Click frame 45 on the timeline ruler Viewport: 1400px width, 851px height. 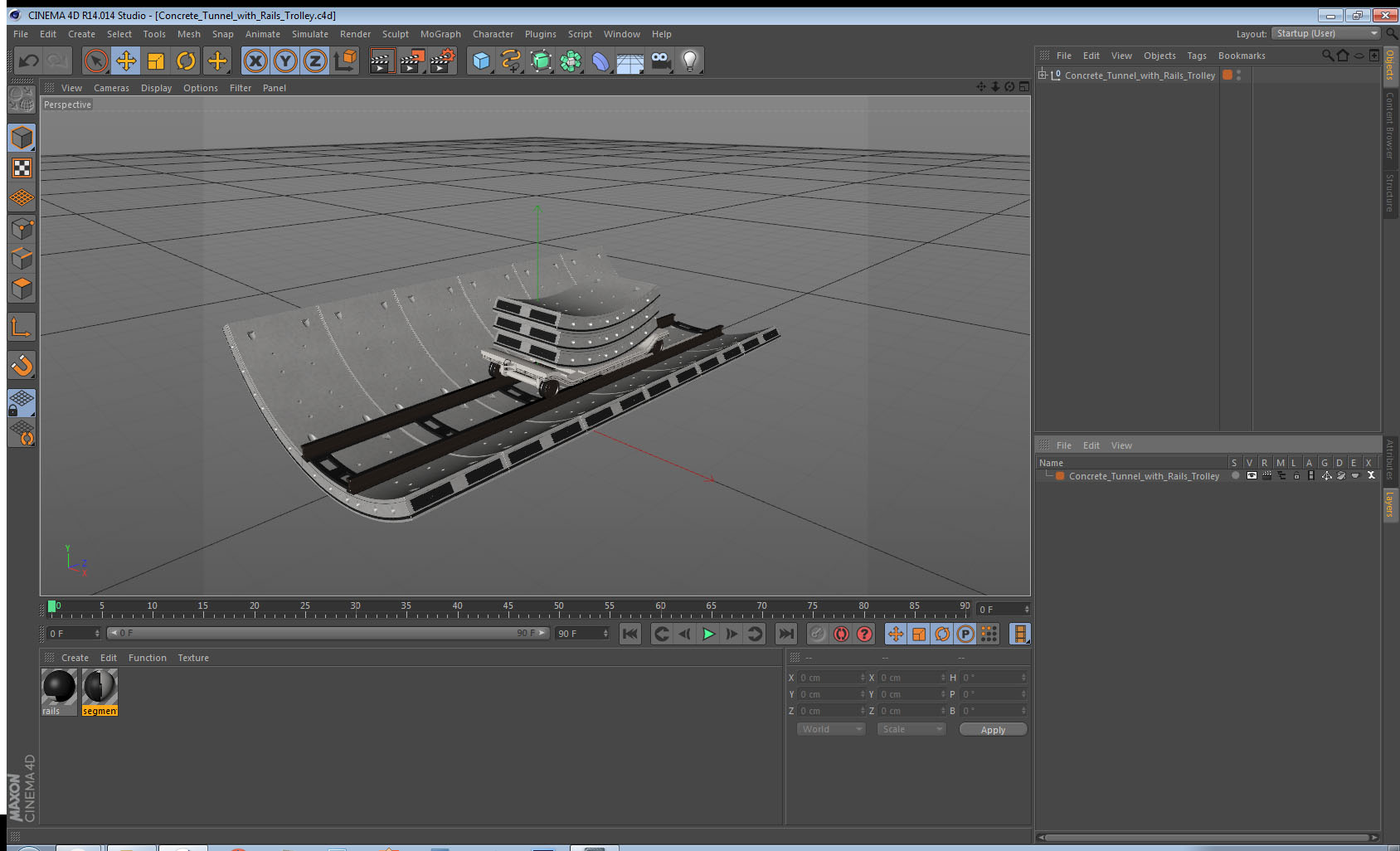(x=508, y=608)
